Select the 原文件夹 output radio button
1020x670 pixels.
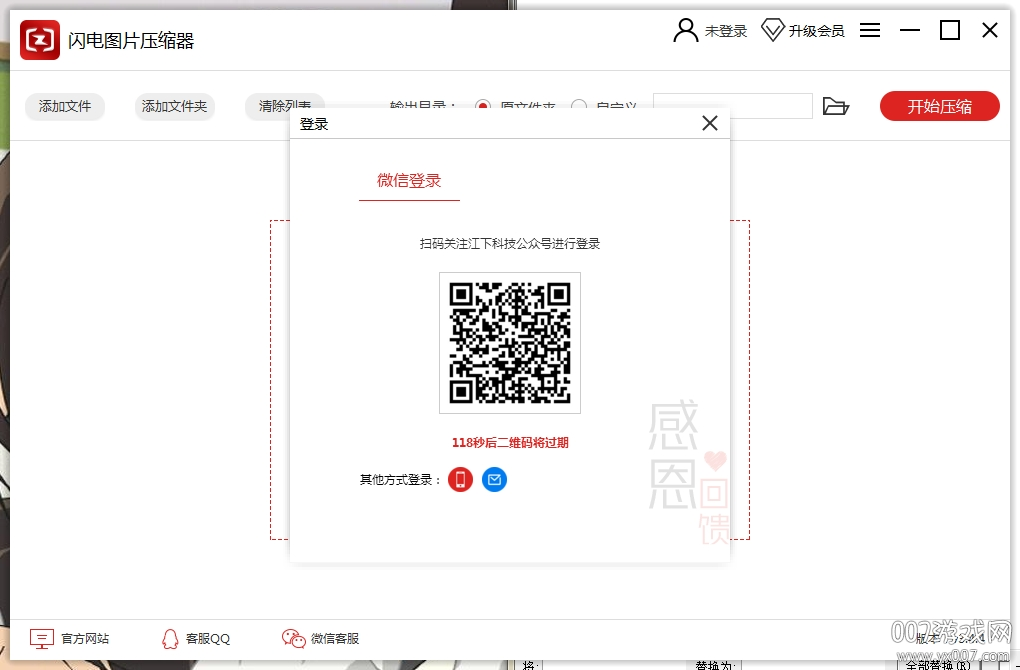(483, 106)
